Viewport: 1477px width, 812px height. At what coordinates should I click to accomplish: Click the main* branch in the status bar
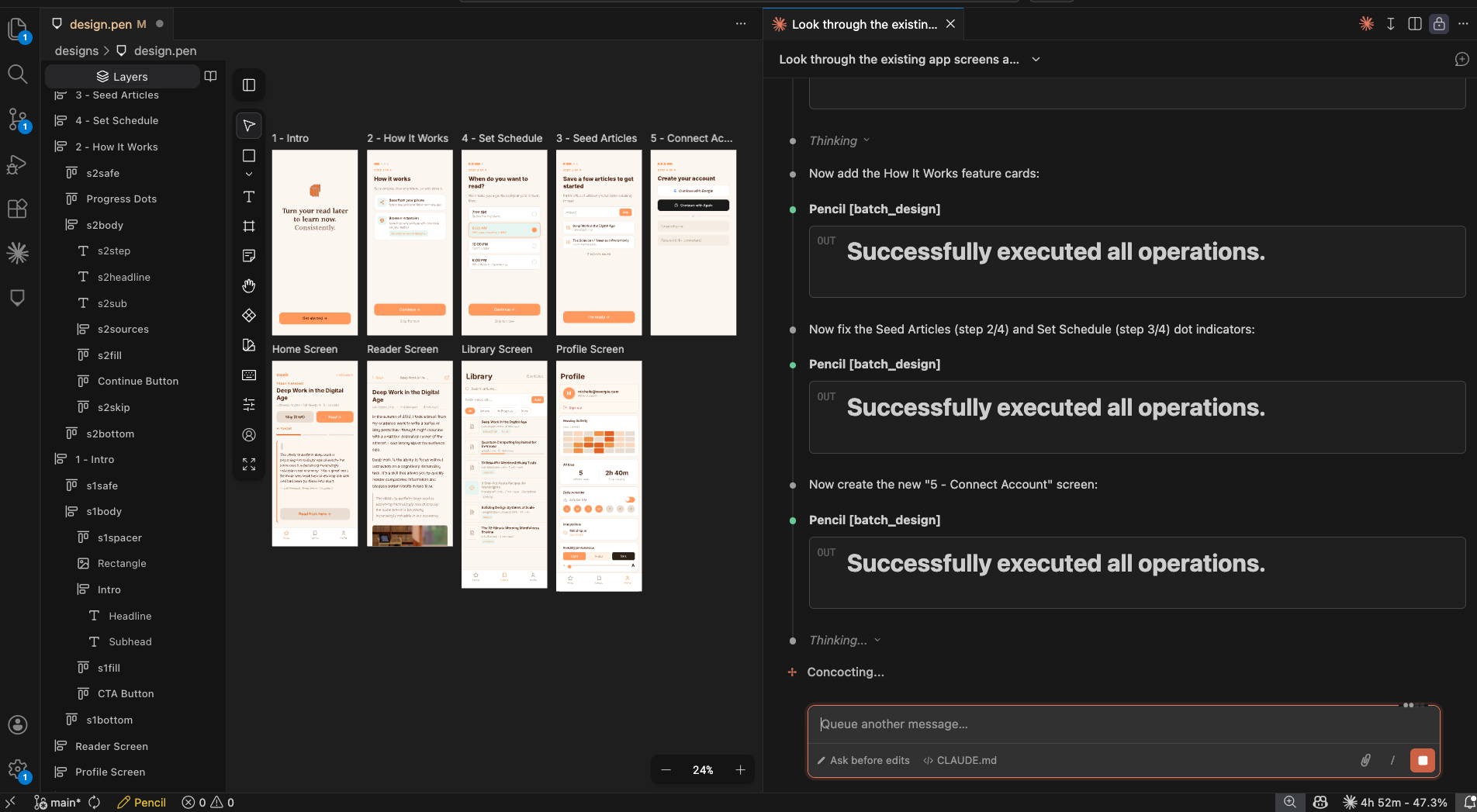pyautogui.click(x=57, y=803)
